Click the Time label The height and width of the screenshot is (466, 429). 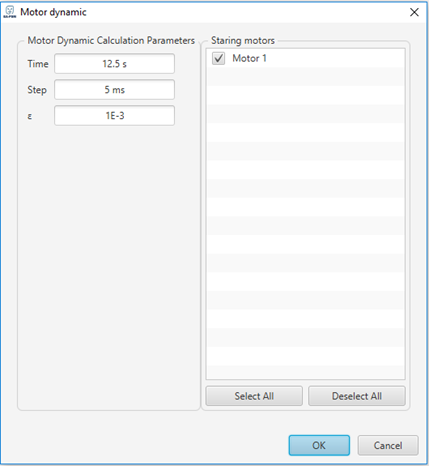coord(38,64)
